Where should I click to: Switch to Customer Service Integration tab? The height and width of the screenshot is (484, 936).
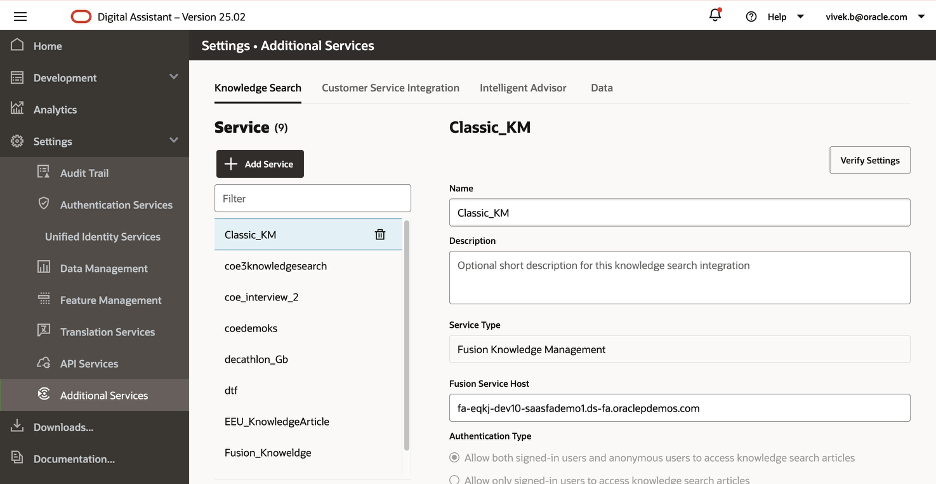click(390, 88)
